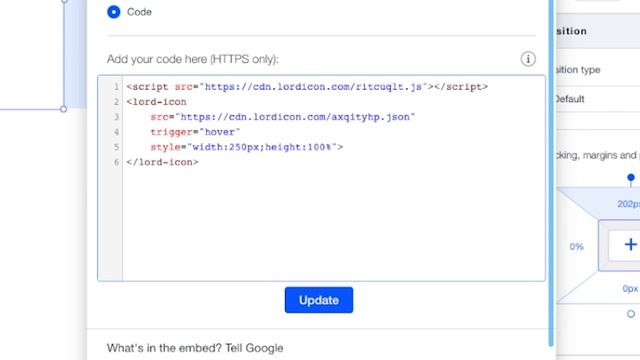The height and width of the screenshot is (360, 640).
Task: Click the 0% left margin value
Action: 576,247
